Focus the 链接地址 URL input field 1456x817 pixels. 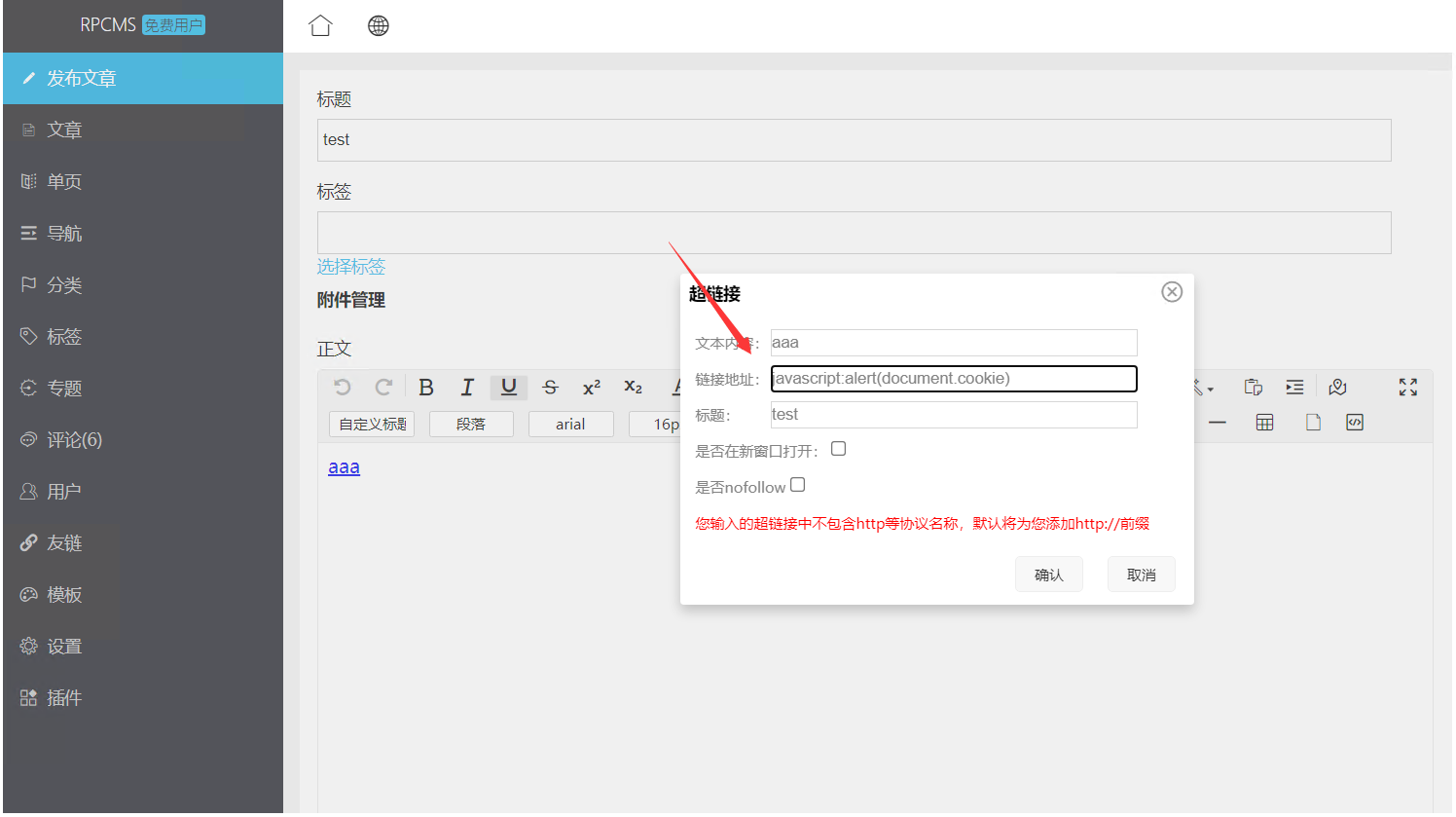(x=954, y=379)
